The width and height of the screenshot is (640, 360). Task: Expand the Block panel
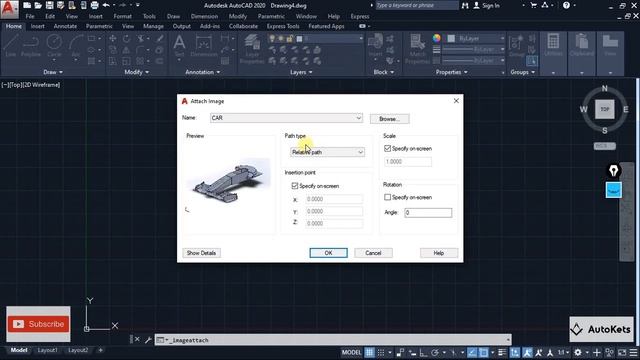click(x=384, y=72)
